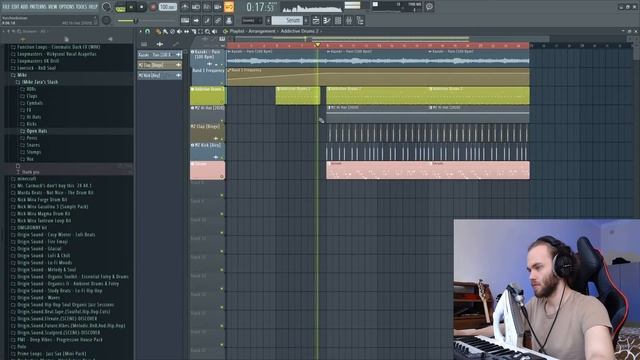Open the mixer window icon
This screenshot has height=360, width=640.
tap(349, 20)
